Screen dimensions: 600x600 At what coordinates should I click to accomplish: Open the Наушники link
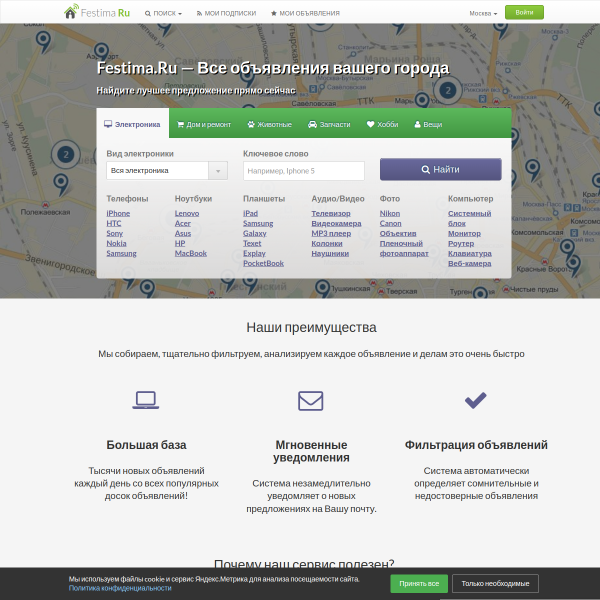330,253
